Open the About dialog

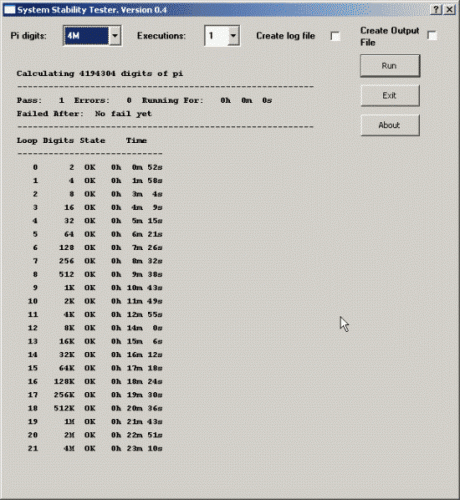pos(390,125)
